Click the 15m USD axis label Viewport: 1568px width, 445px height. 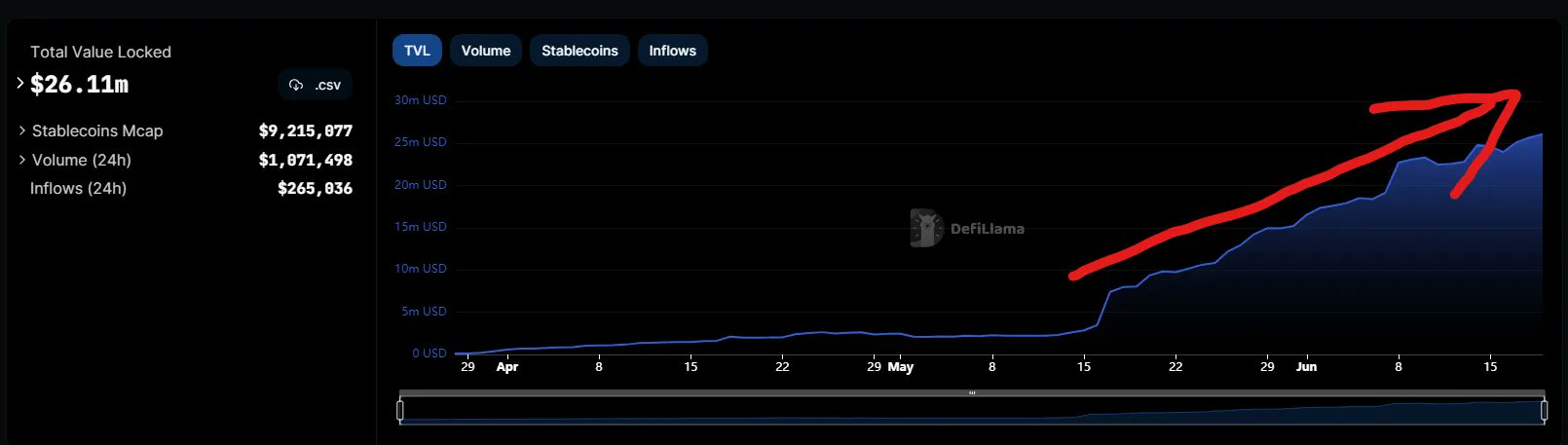click(x=420, y=227)
